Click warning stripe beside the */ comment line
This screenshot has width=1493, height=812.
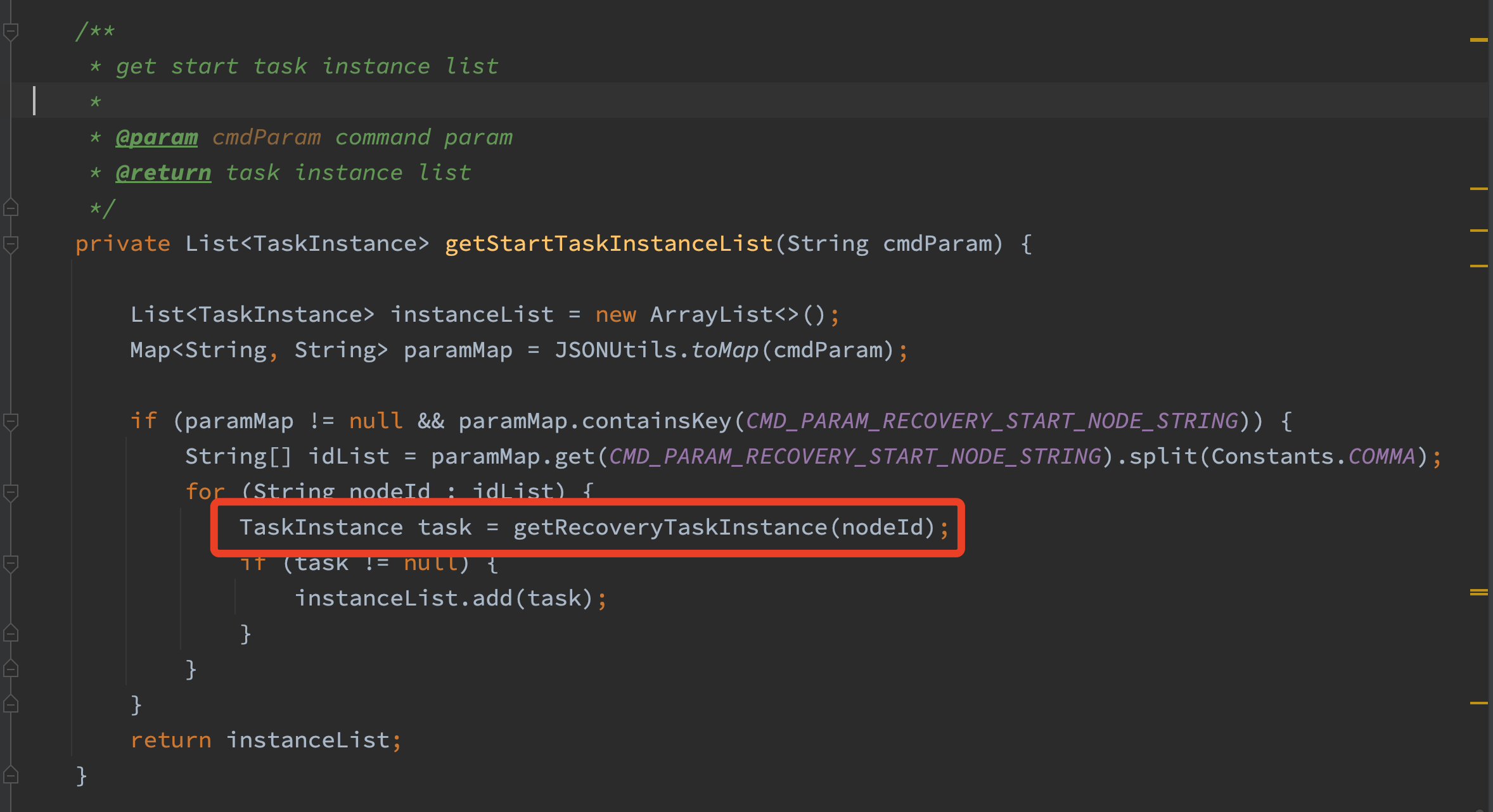(x=1478, y=189)
